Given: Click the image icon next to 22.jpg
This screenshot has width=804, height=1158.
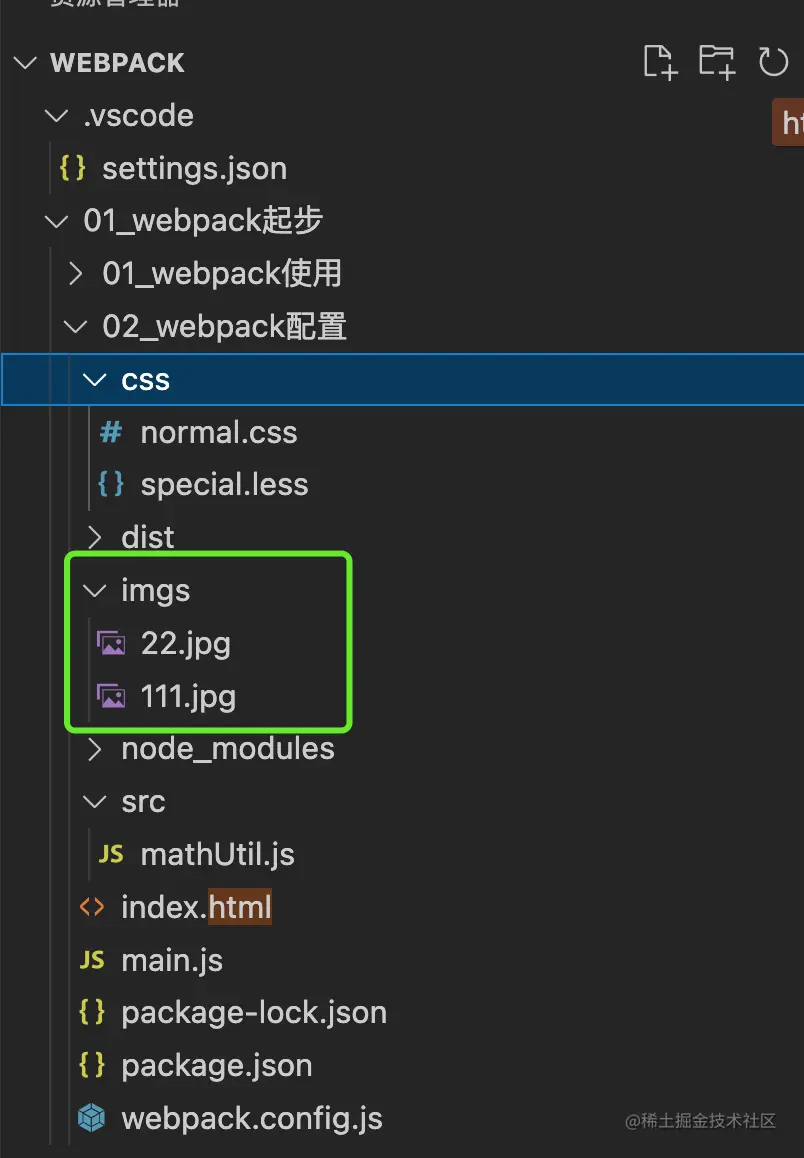Looking at the screenshot, I should (111, 643).
